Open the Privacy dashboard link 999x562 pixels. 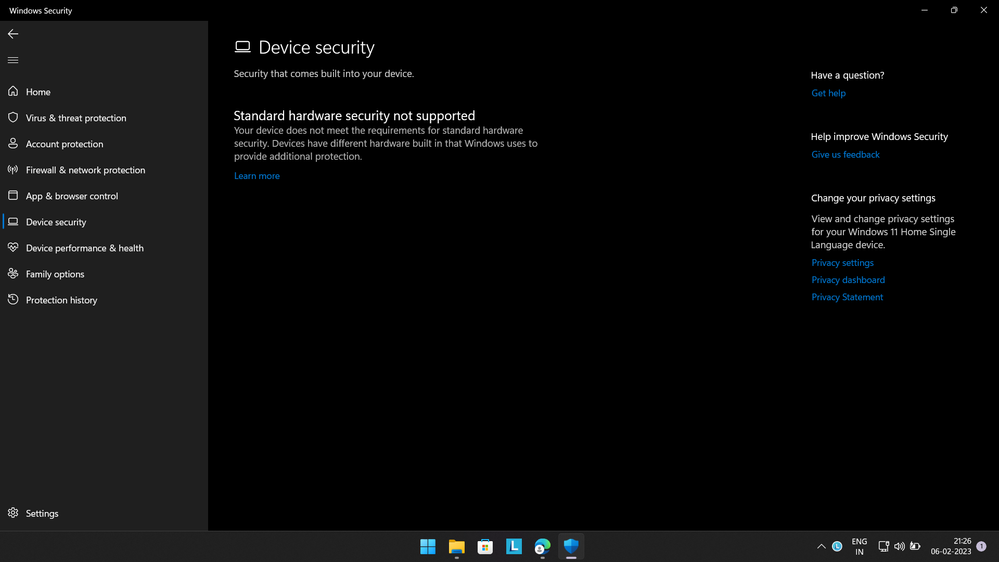[x=848, y=280]
